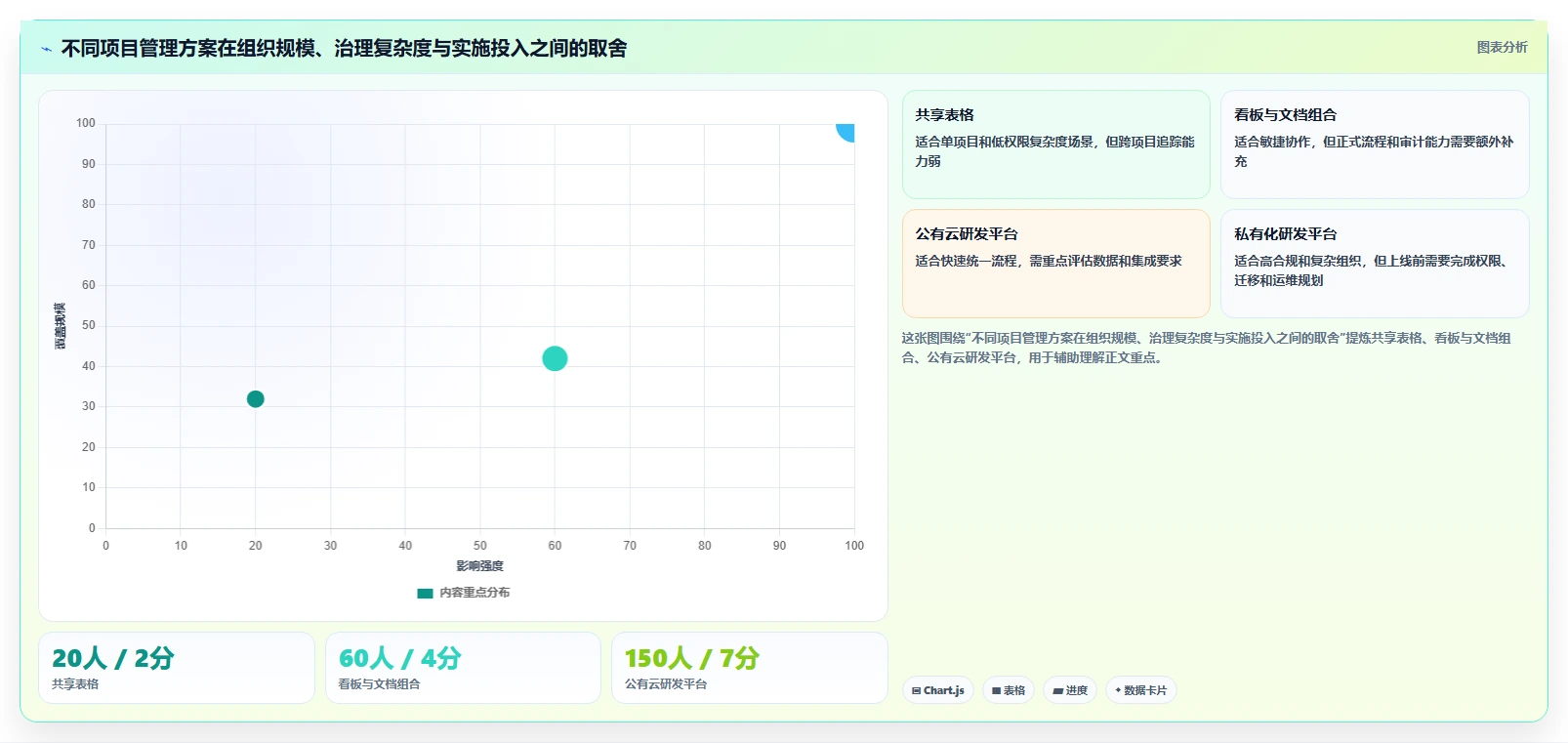Select the turquoise bubble at x=60
The image size is (1568, 743).
[x=555, y=358]
